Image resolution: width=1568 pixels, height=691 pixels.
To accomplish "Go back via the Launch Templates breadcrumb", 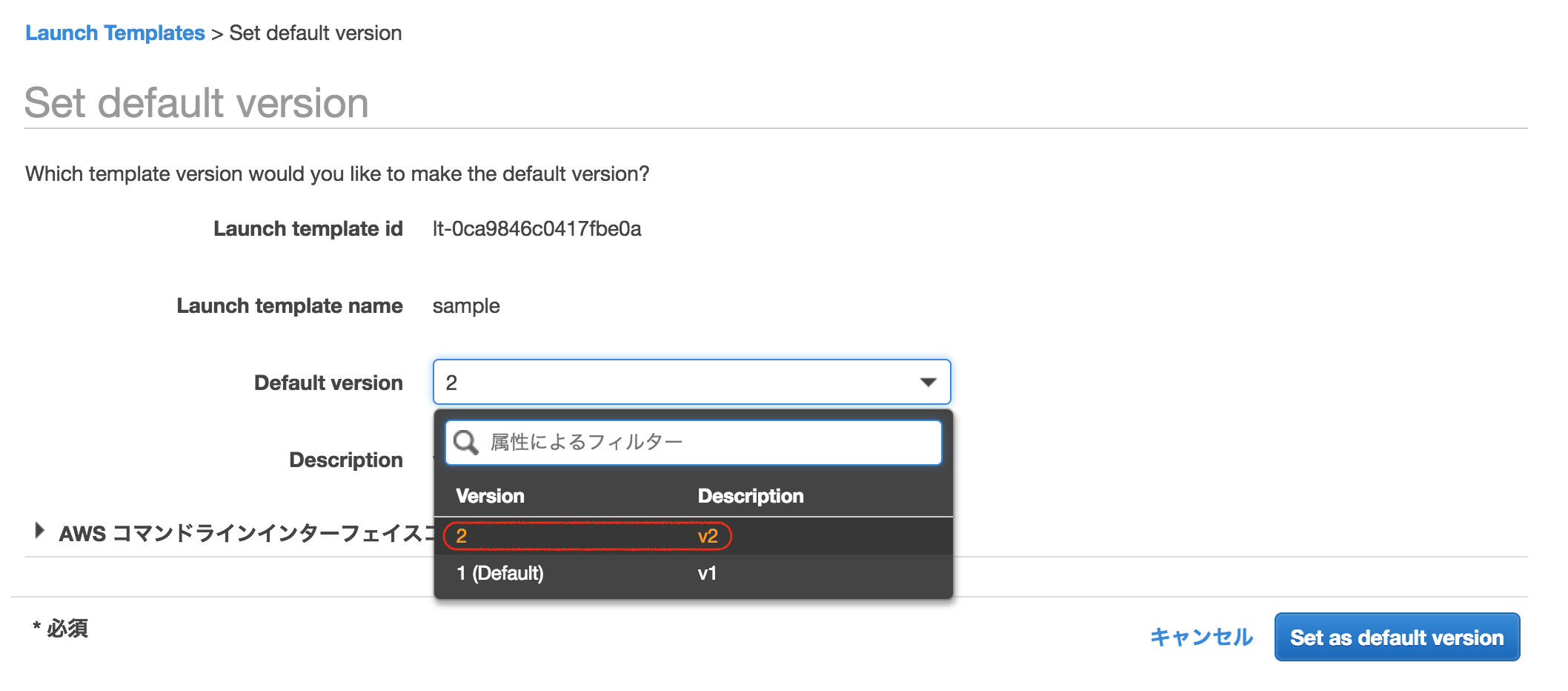I will coord(115,33).
